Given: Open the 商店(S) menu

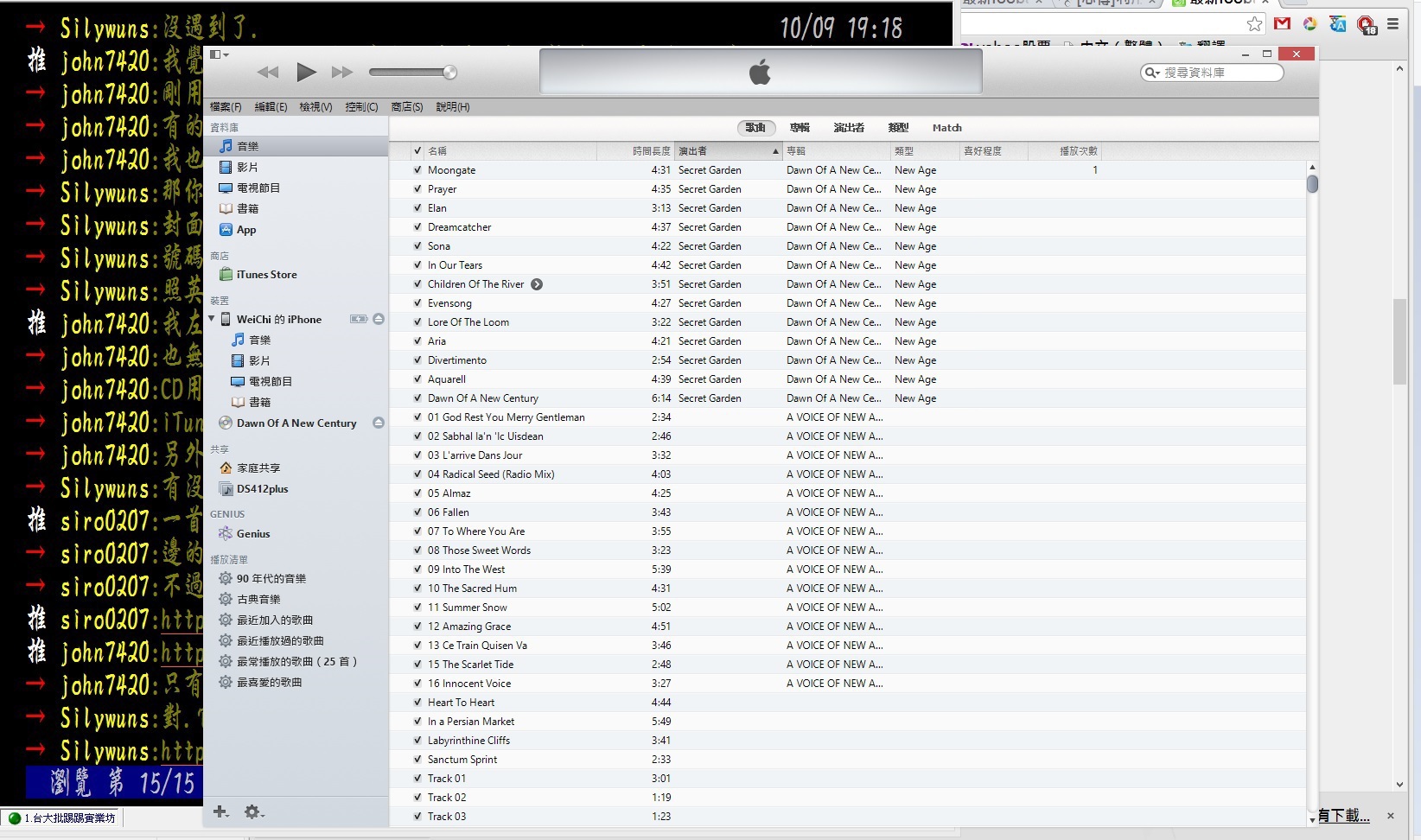Looking at the screenshot, I should [x=407, y=107].
